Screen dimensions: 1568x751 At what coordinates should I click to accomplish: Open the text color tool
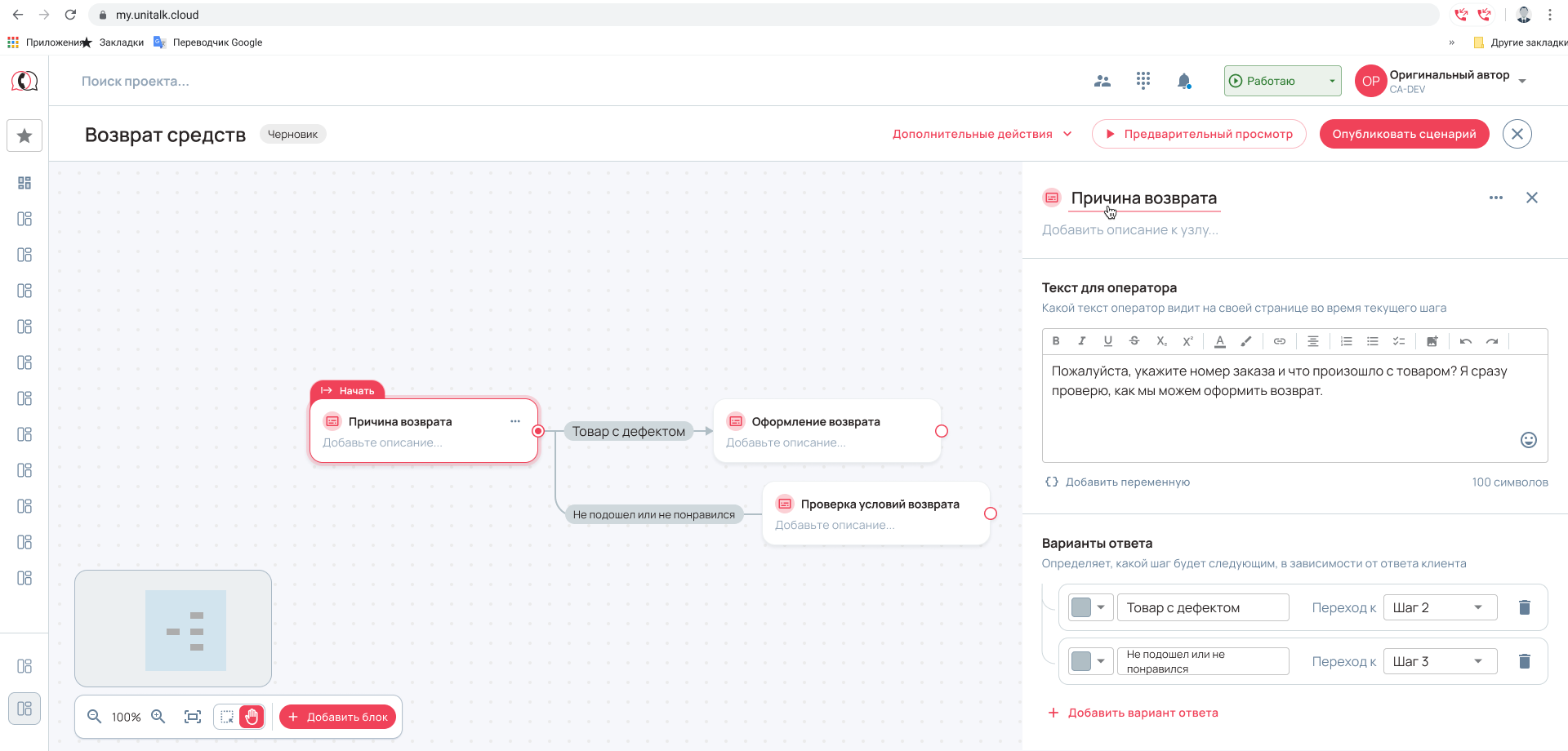tap(1220, 341)
